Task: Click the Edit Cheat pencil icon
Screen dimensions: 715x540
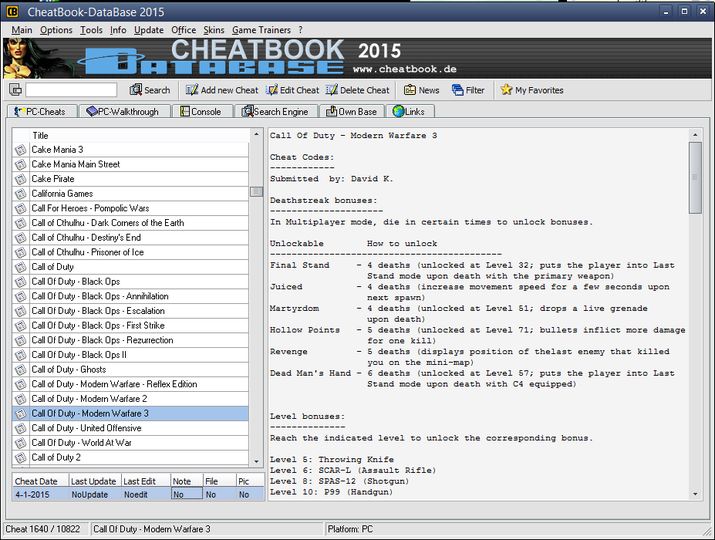Action: tap(272, 90)
